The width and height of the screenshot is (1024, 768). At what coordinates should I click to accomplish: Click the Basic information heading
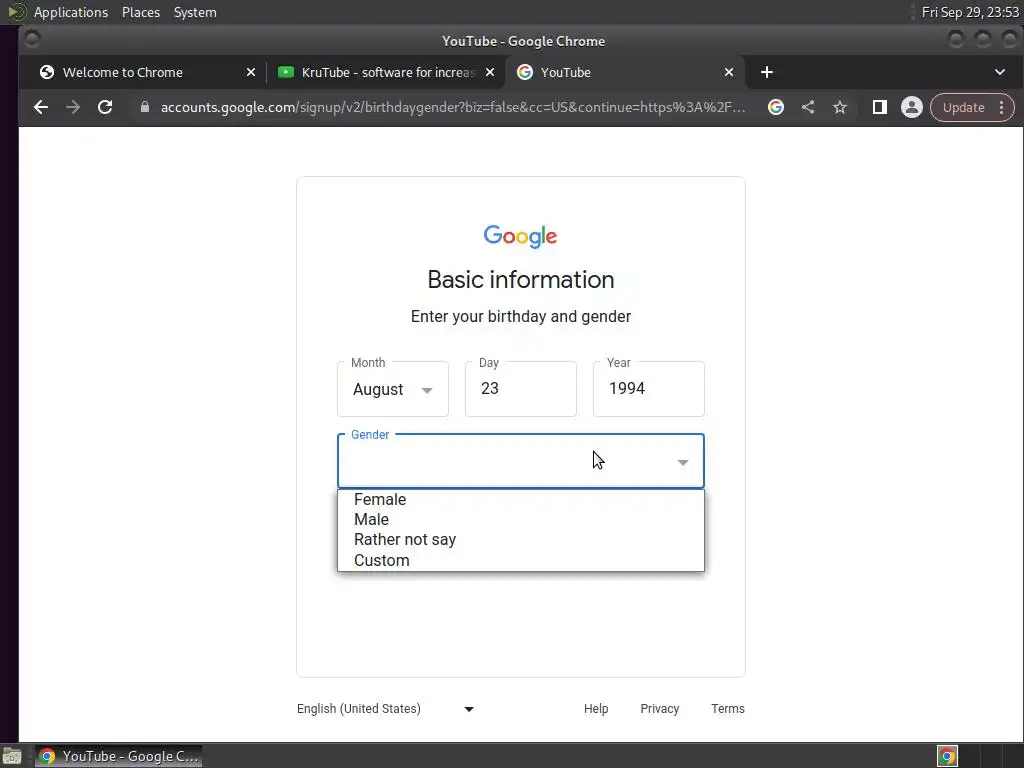(520, 280)
